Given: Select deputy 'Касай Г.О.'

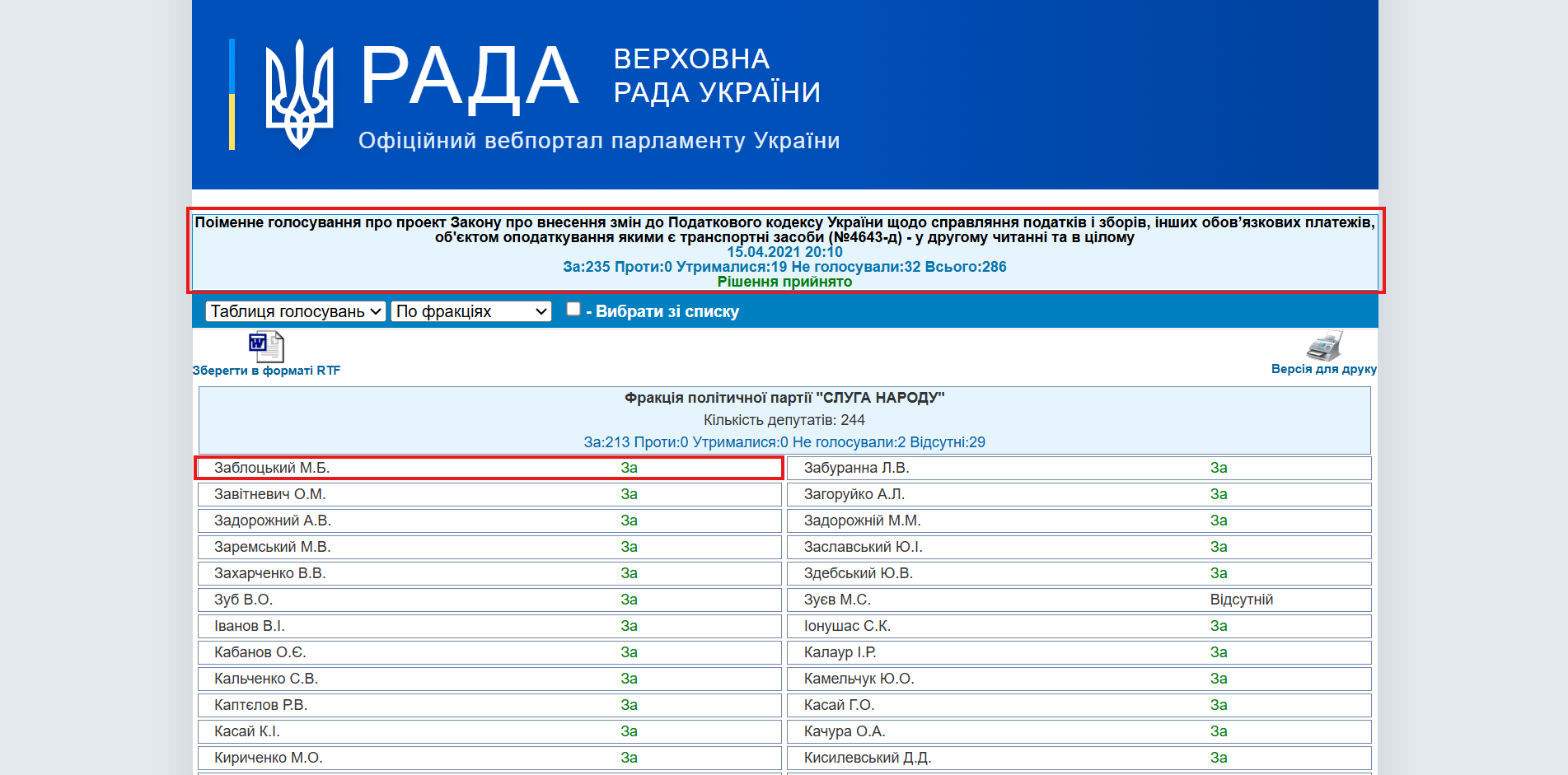Looking at the screenshot, I should click(840, 705).
